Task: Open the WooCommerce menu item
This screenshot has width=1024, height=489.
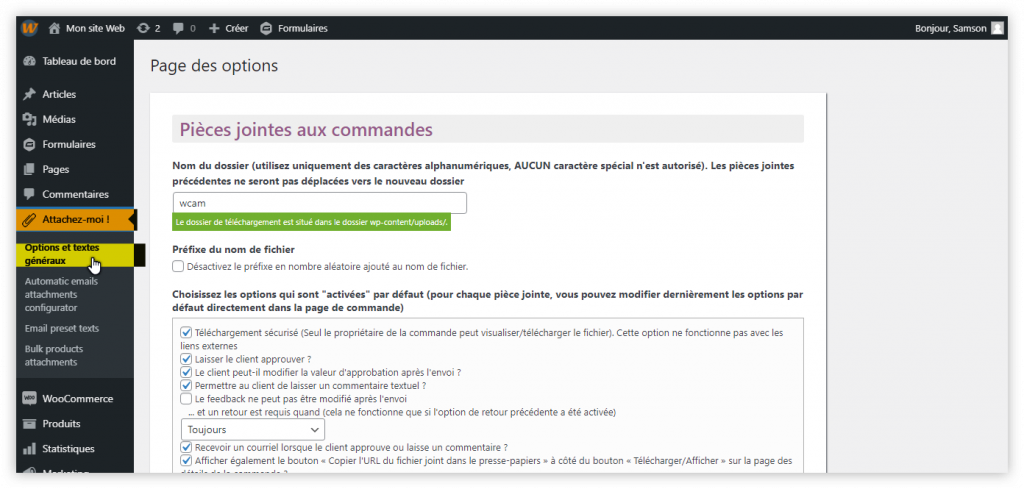Action: pos(78,398)
